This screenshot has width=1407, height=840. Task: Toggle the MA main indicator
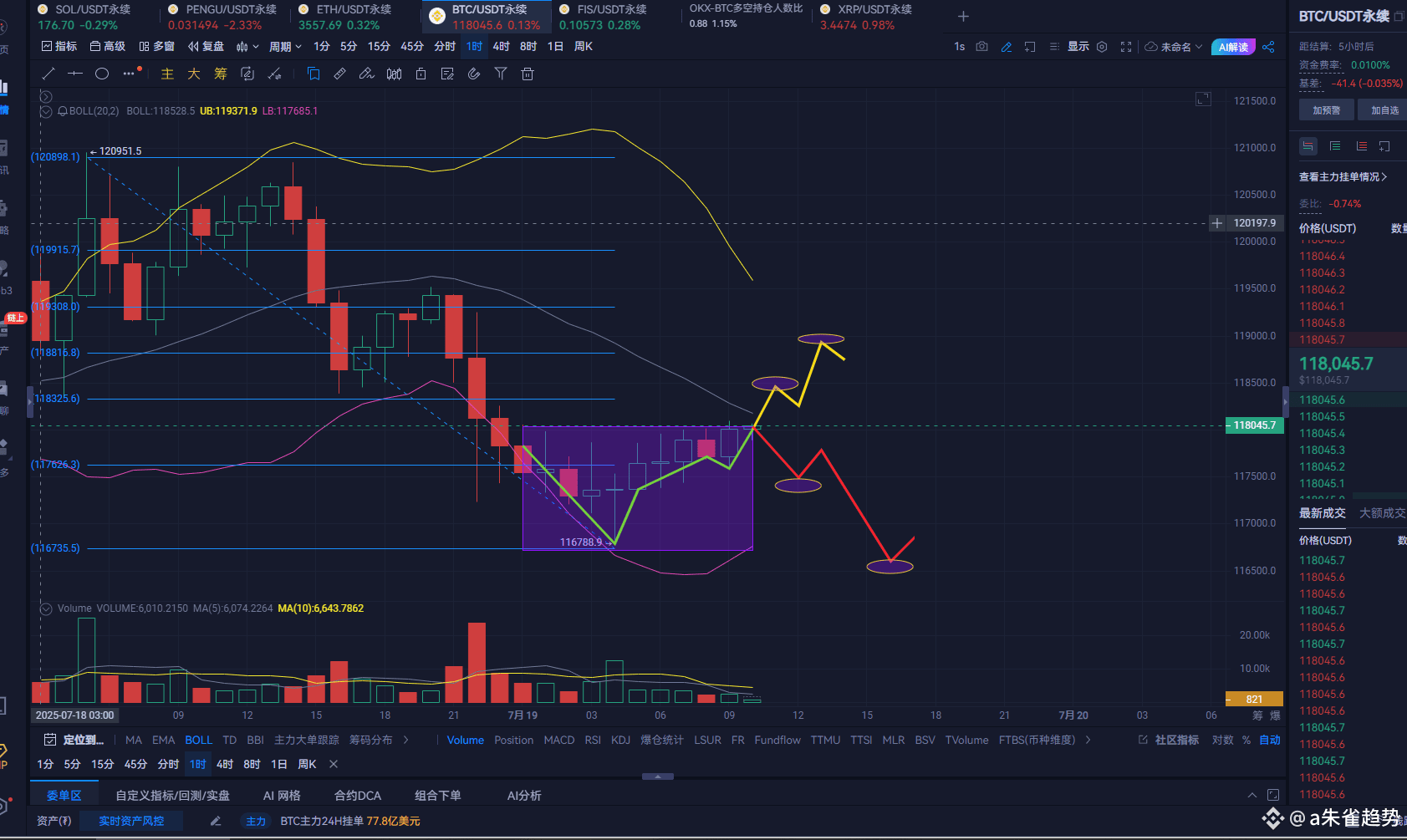tap(134, 740)
